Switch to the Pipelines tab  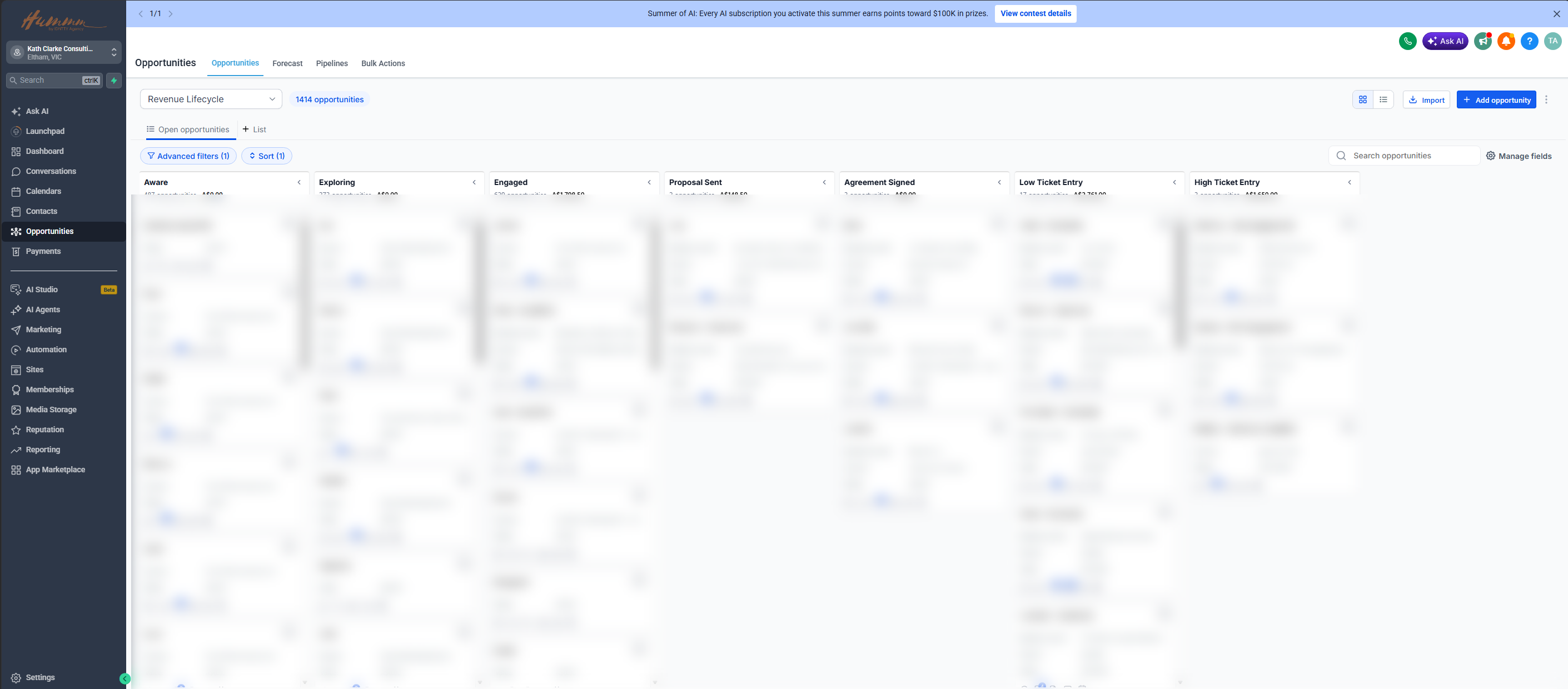[x=332, y=63]
